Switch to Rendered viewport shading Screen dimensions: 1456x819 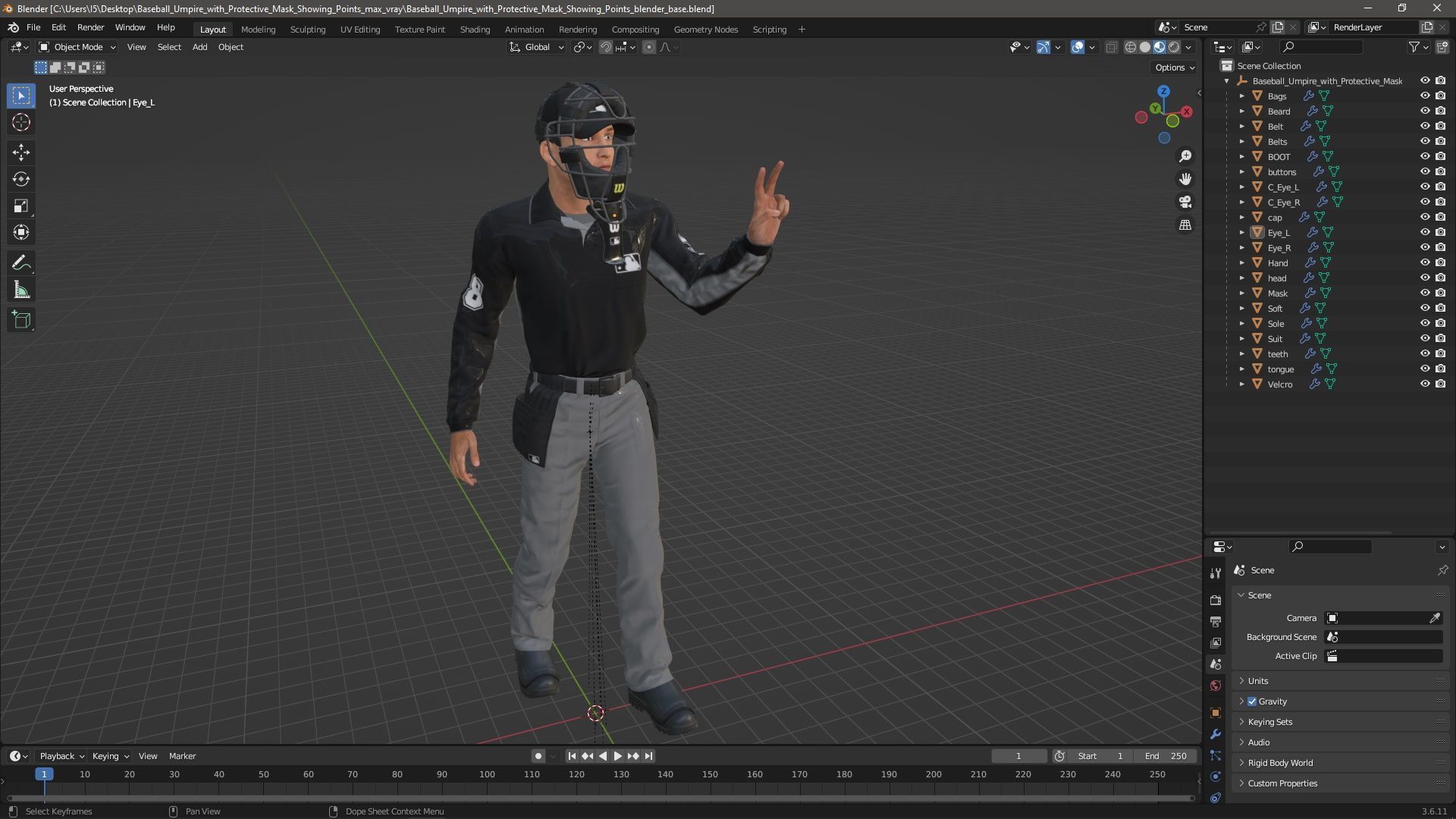pyautogui.click(x=1174, y=47)
